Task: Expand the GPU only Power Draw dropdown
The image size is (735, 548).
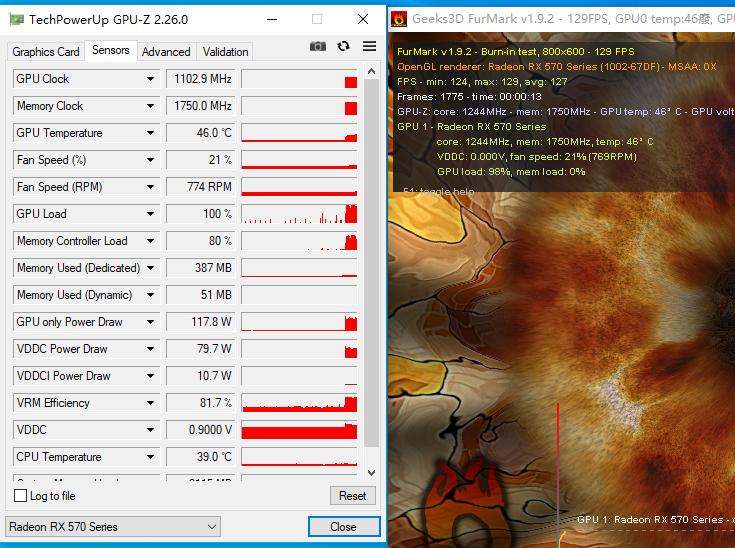Action: pyautogui.click(x=150, y=322)
